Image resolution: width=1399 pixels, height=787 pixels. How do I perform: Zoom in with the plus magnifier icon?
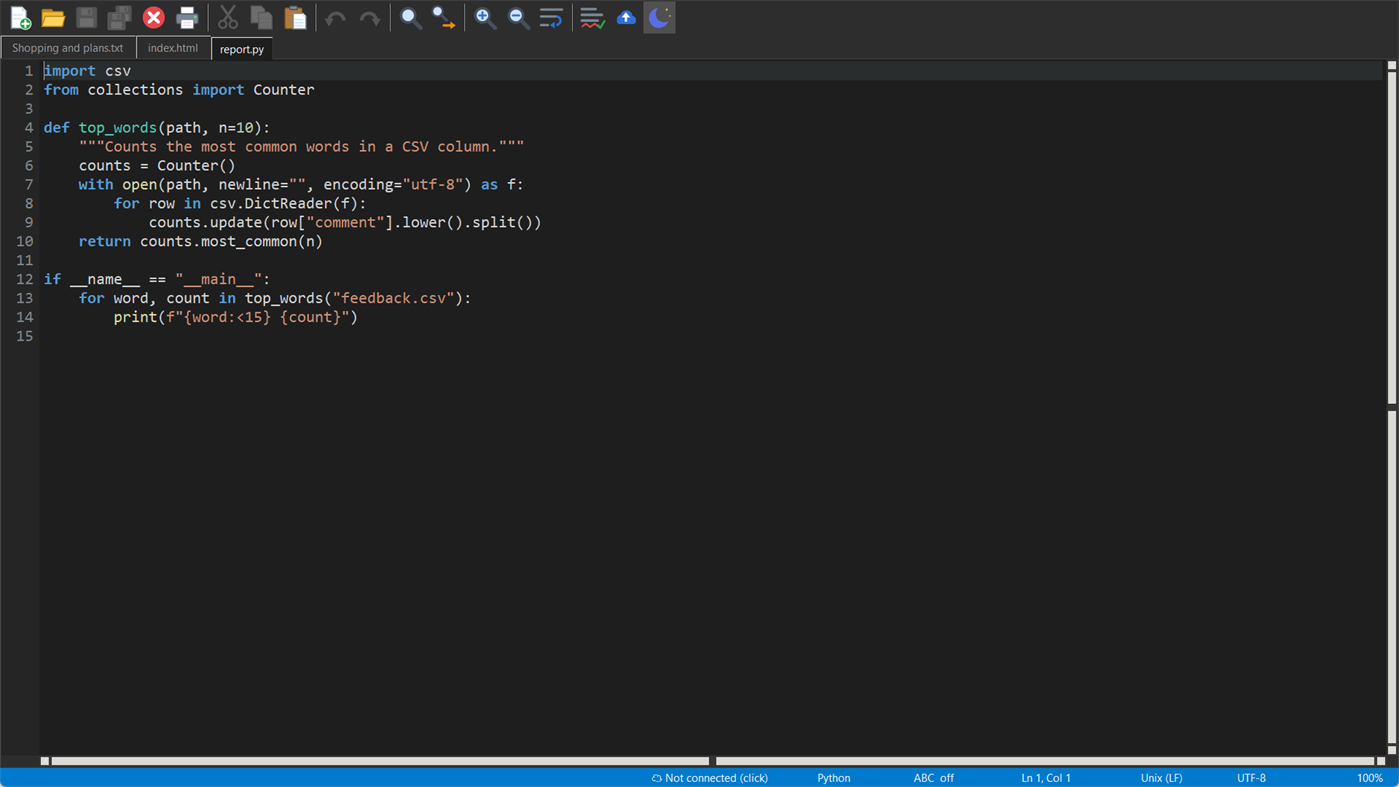[485, 18]
